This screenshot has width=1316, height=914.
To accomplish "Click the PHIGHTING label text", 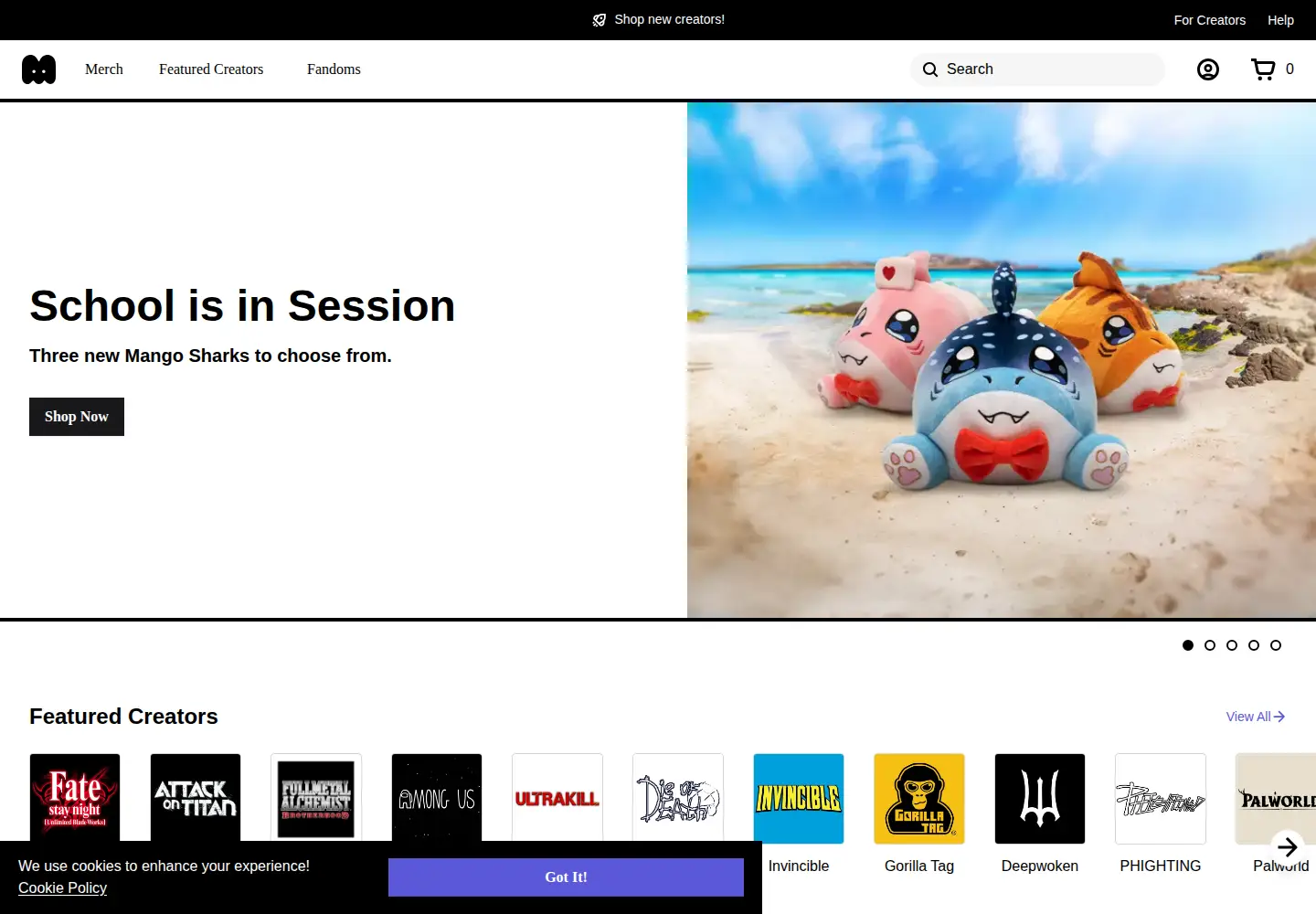I will pos(1161,866).
